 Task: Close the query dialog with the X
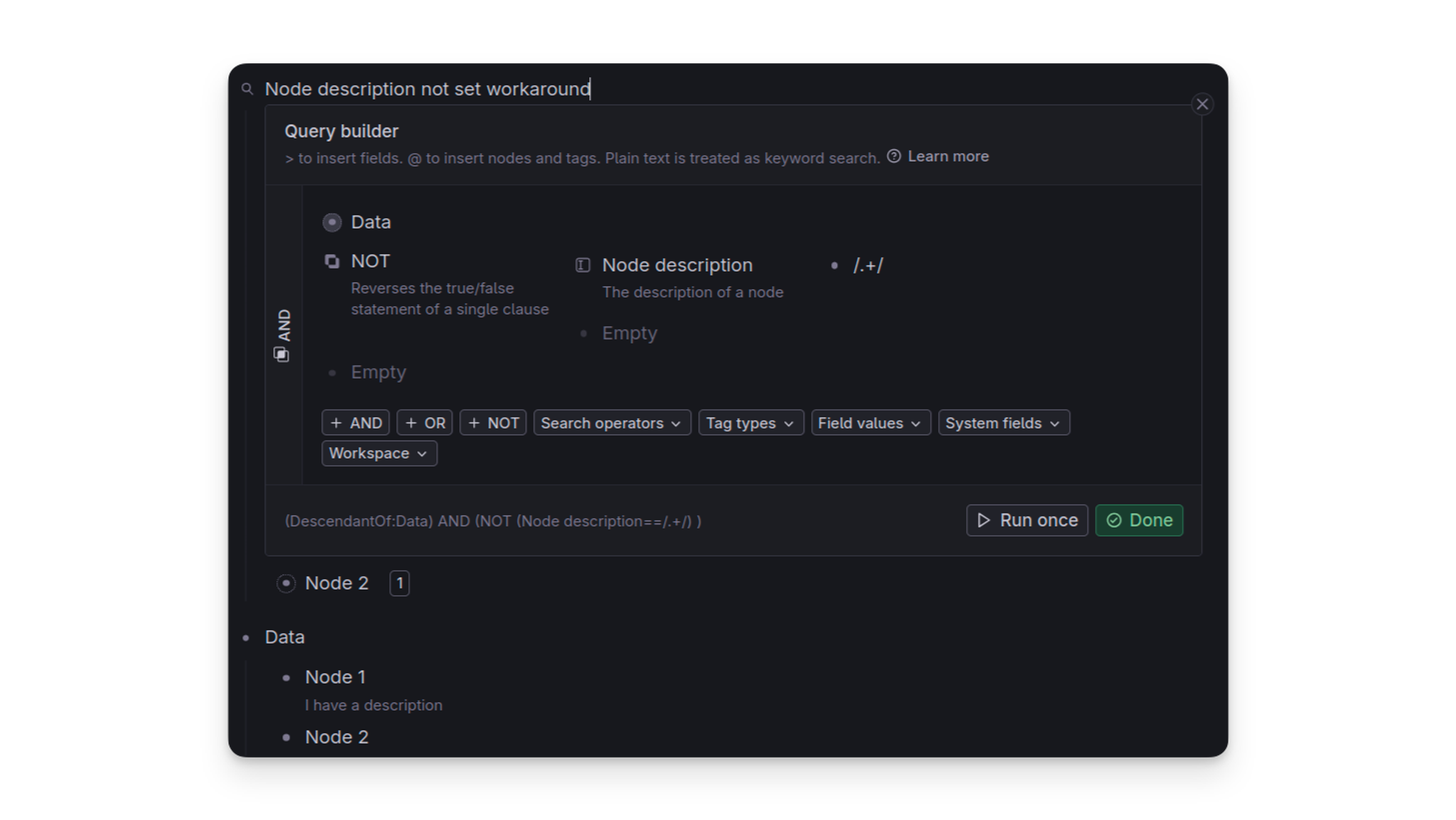(1202, 104)
